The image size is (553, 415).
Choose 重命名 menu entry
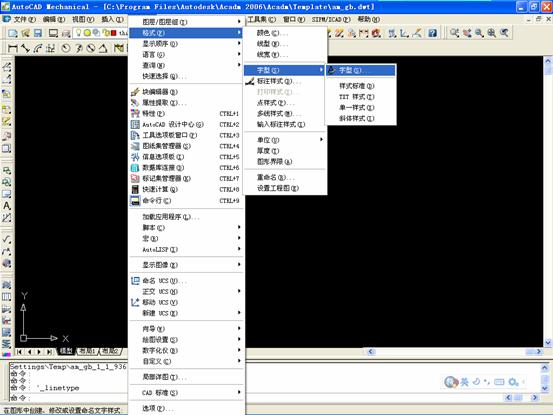coord(285,177)
